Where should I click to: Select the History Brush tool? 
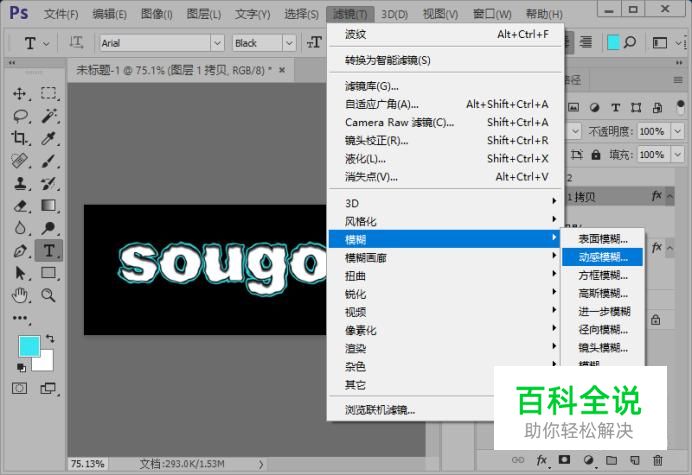pos(49,183)
